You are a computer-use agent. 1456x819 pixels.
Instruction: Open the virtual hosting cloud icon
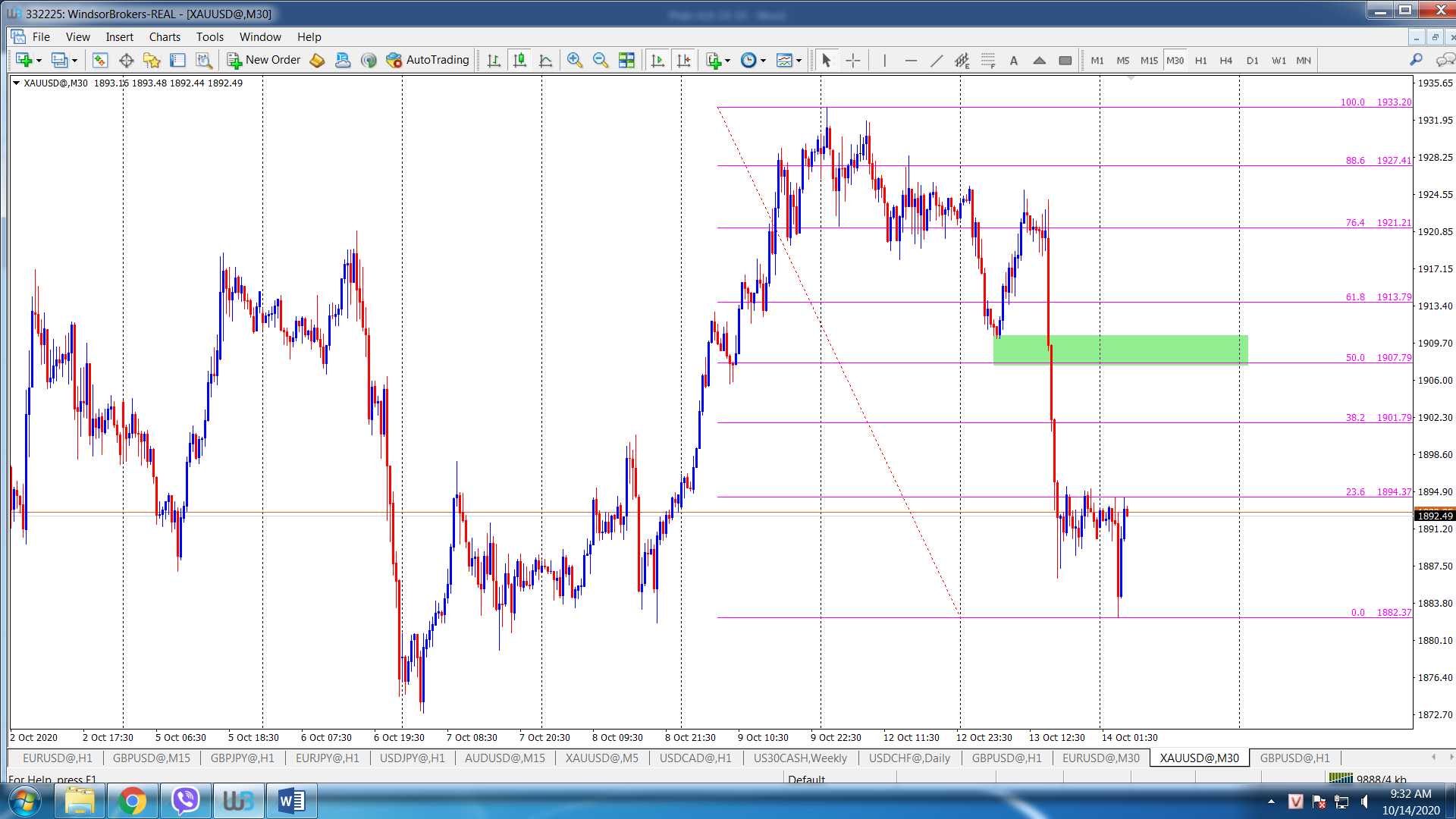pos(343,61)
